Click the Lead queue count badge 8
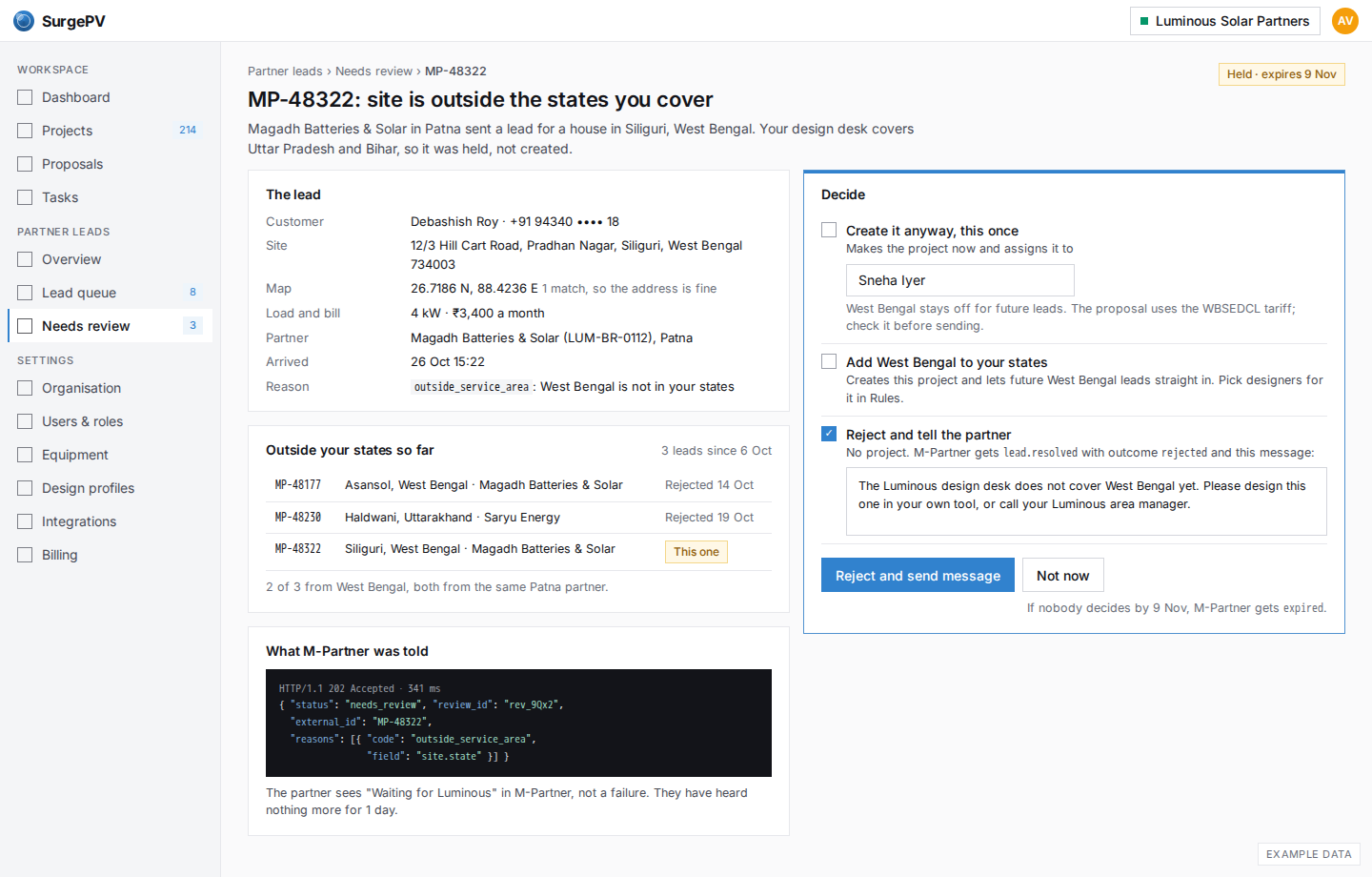Image resolution: width=1372 pixels, height=877 pixels. click(x=192, y=293)
